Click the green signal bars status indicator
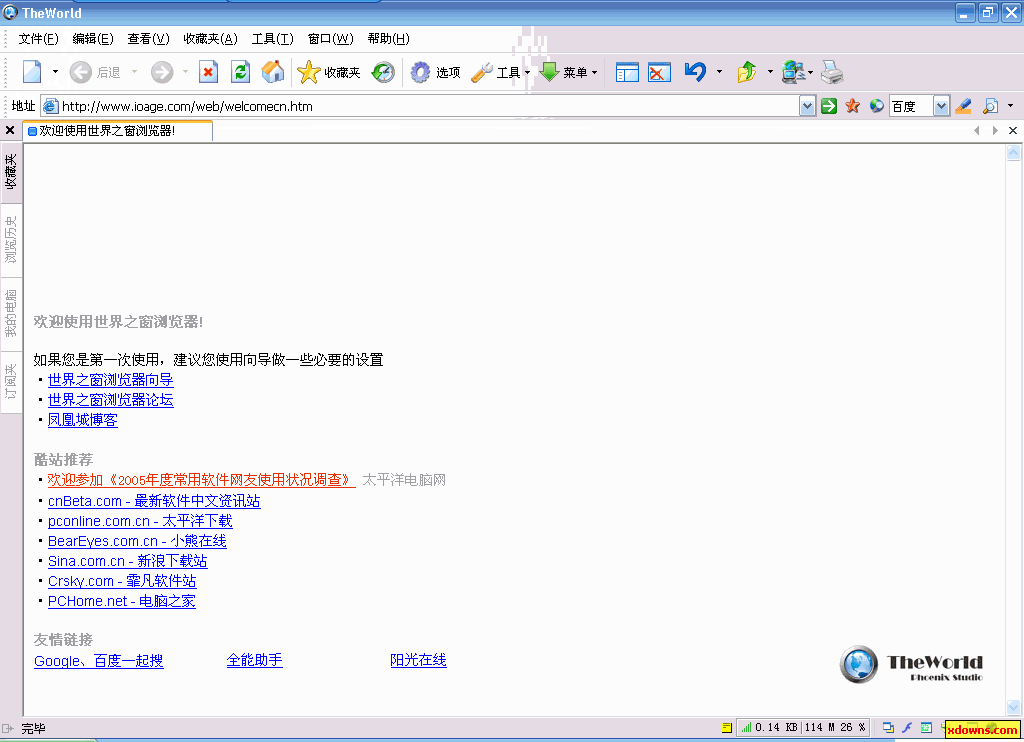 [746, 728]
